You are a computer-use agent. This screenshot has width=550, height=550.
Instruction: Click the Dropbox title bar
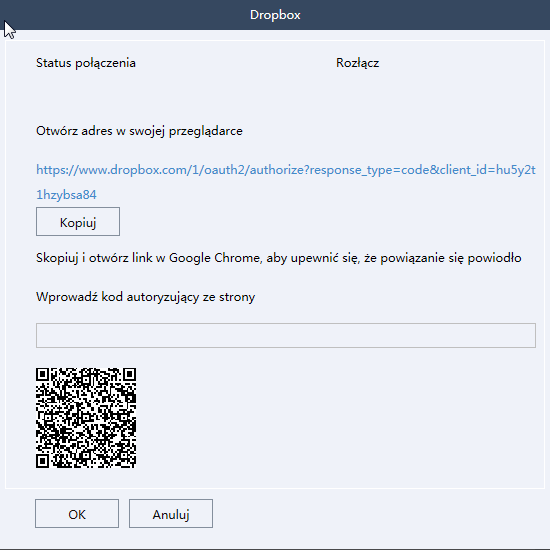pos(275,15)
